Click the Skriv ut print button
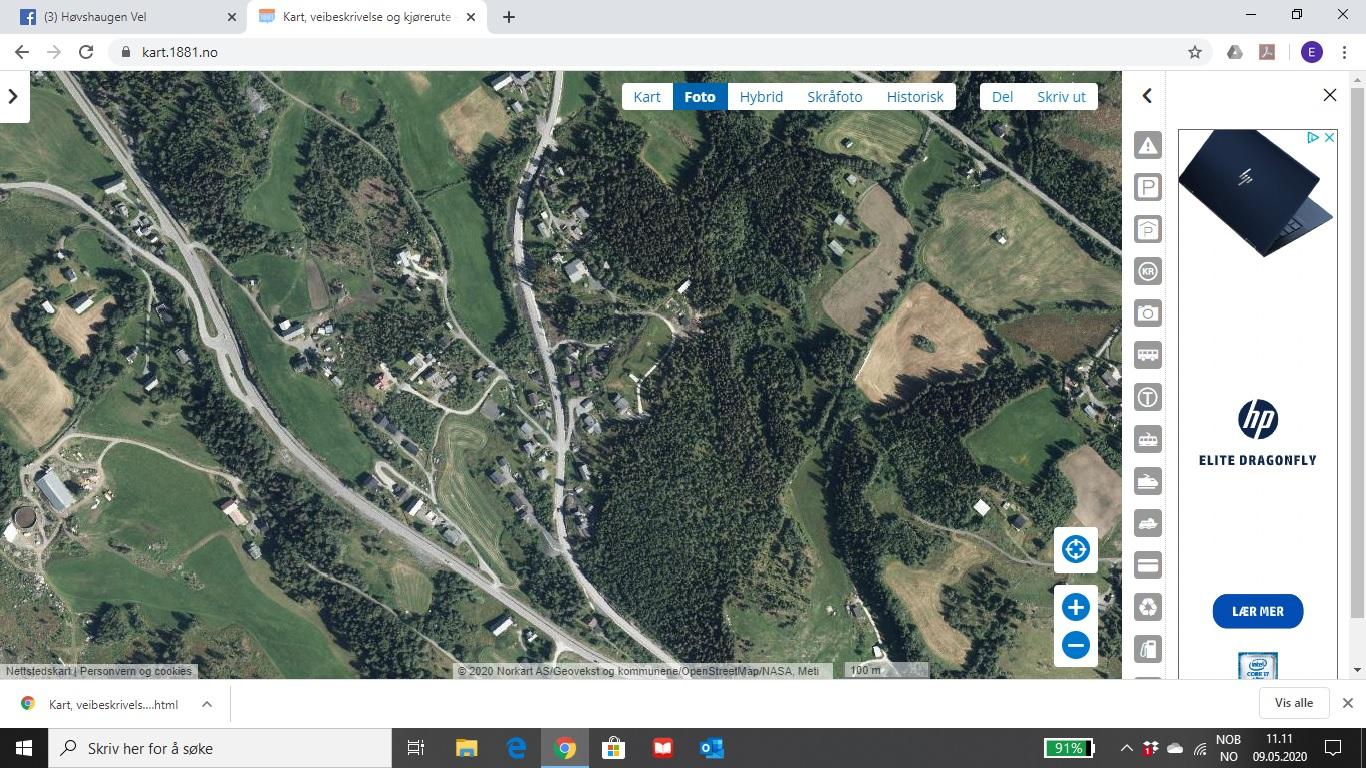This screenshot has width=1366, height=768. (x=1061, y=96)
